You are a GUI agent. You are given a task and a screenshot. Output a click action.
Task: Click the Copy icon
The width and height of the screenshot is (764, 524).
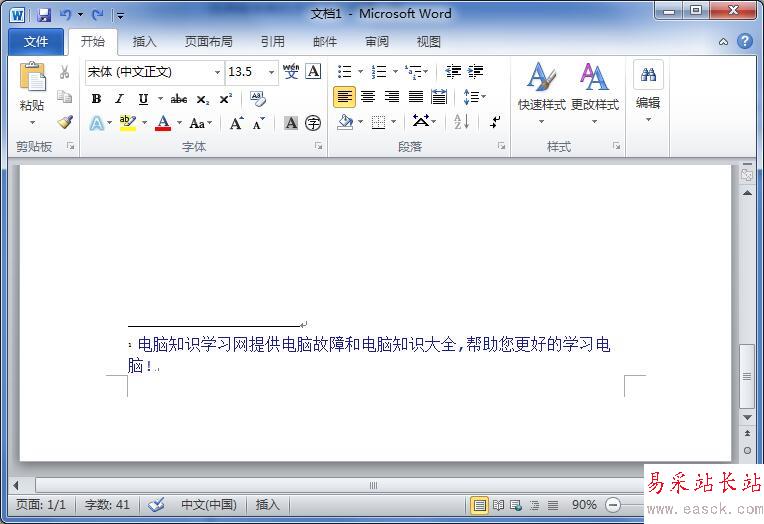click(x=64, y=97)
